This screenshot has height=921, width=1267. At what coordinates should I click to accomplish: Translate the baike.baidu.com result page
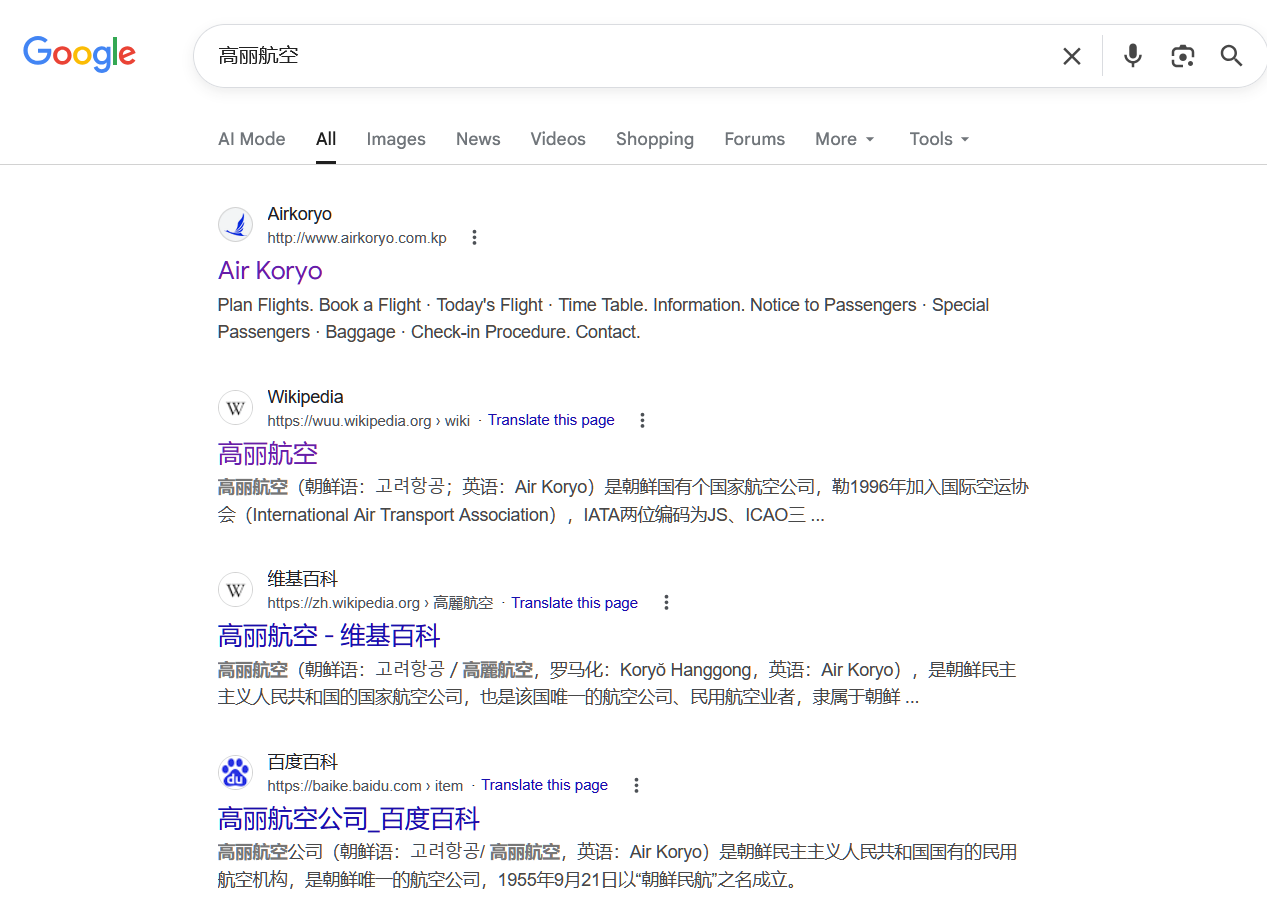pos(544,785)
